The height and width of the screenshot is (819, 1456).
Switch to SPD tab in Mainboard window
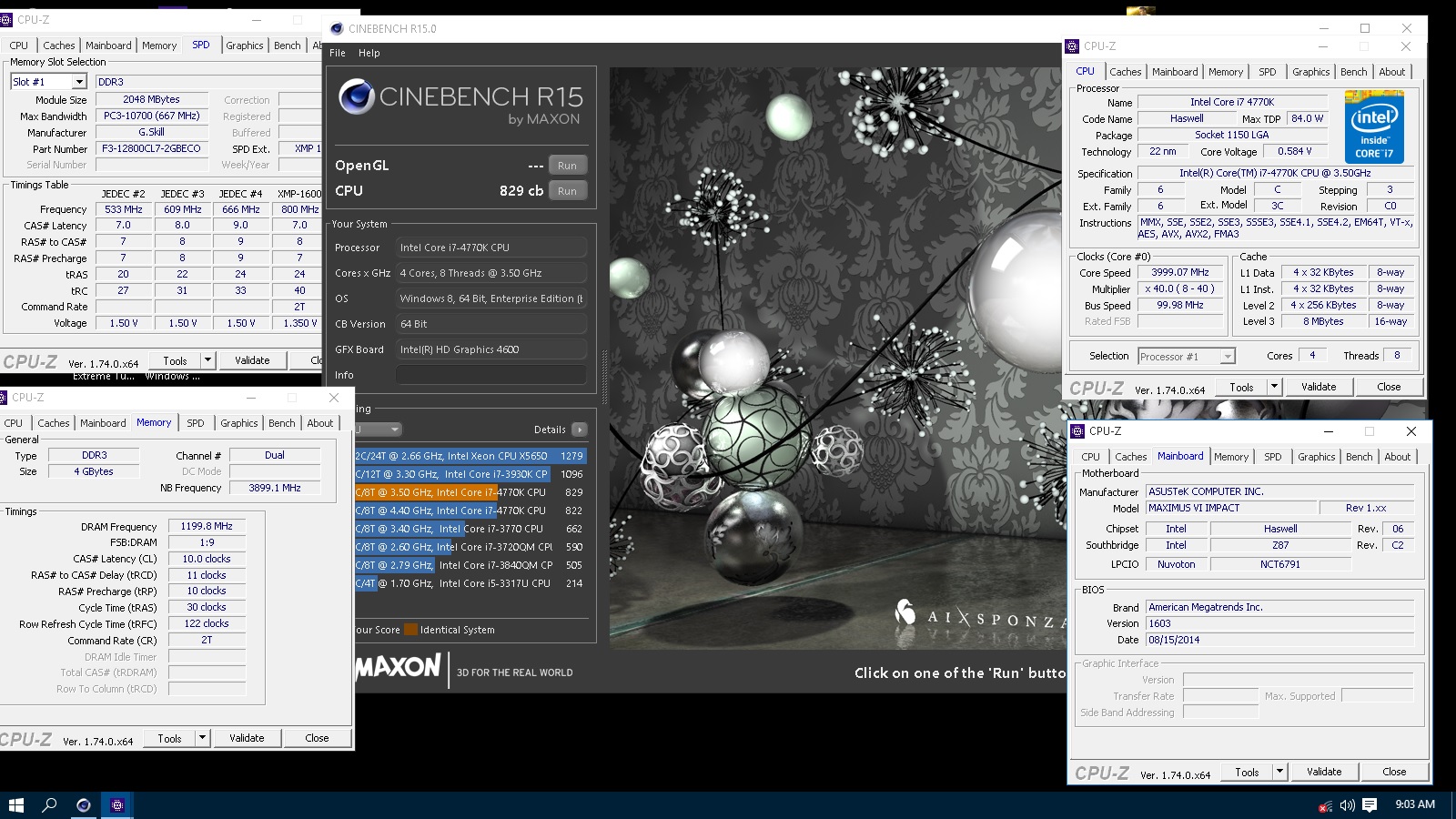click(1273, 457)
